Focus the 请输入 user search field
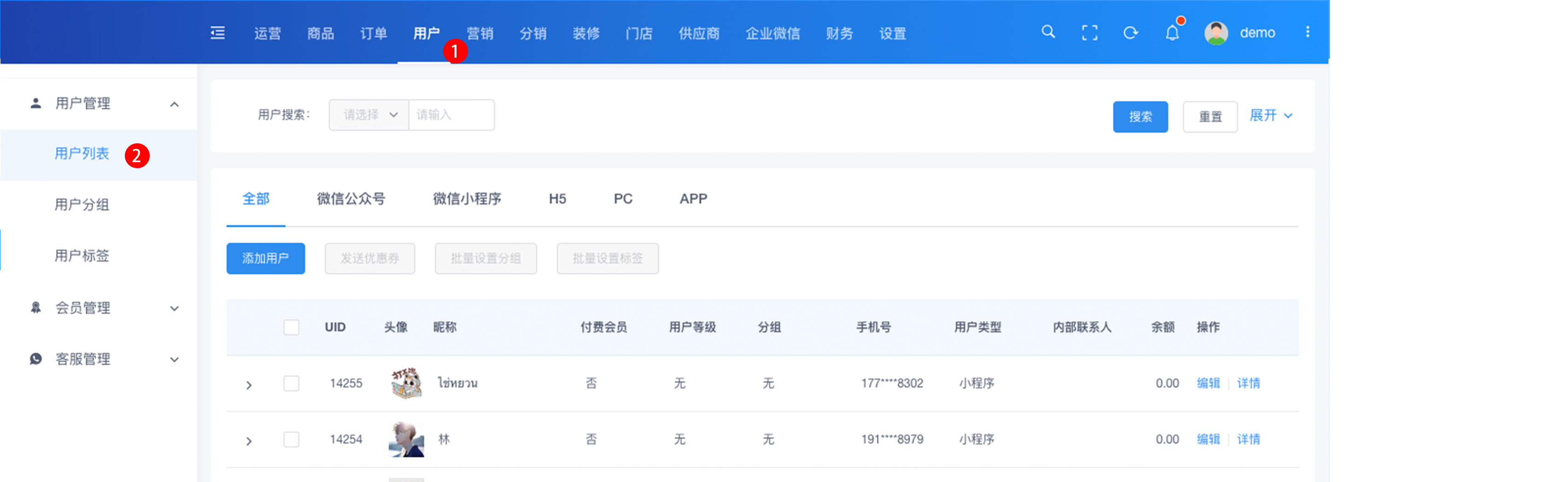1568x482 pixels. 451,115
